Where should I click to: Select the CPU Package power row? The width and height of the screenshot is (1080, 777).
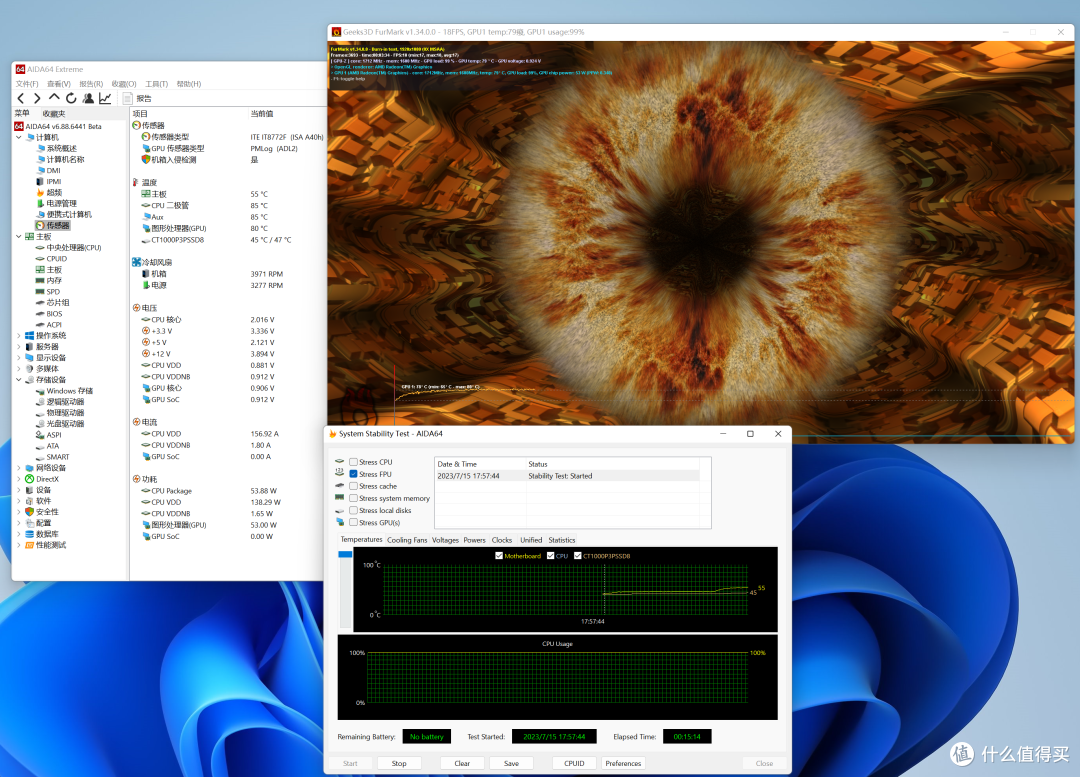pyautogui.click(x=172, y=491)
